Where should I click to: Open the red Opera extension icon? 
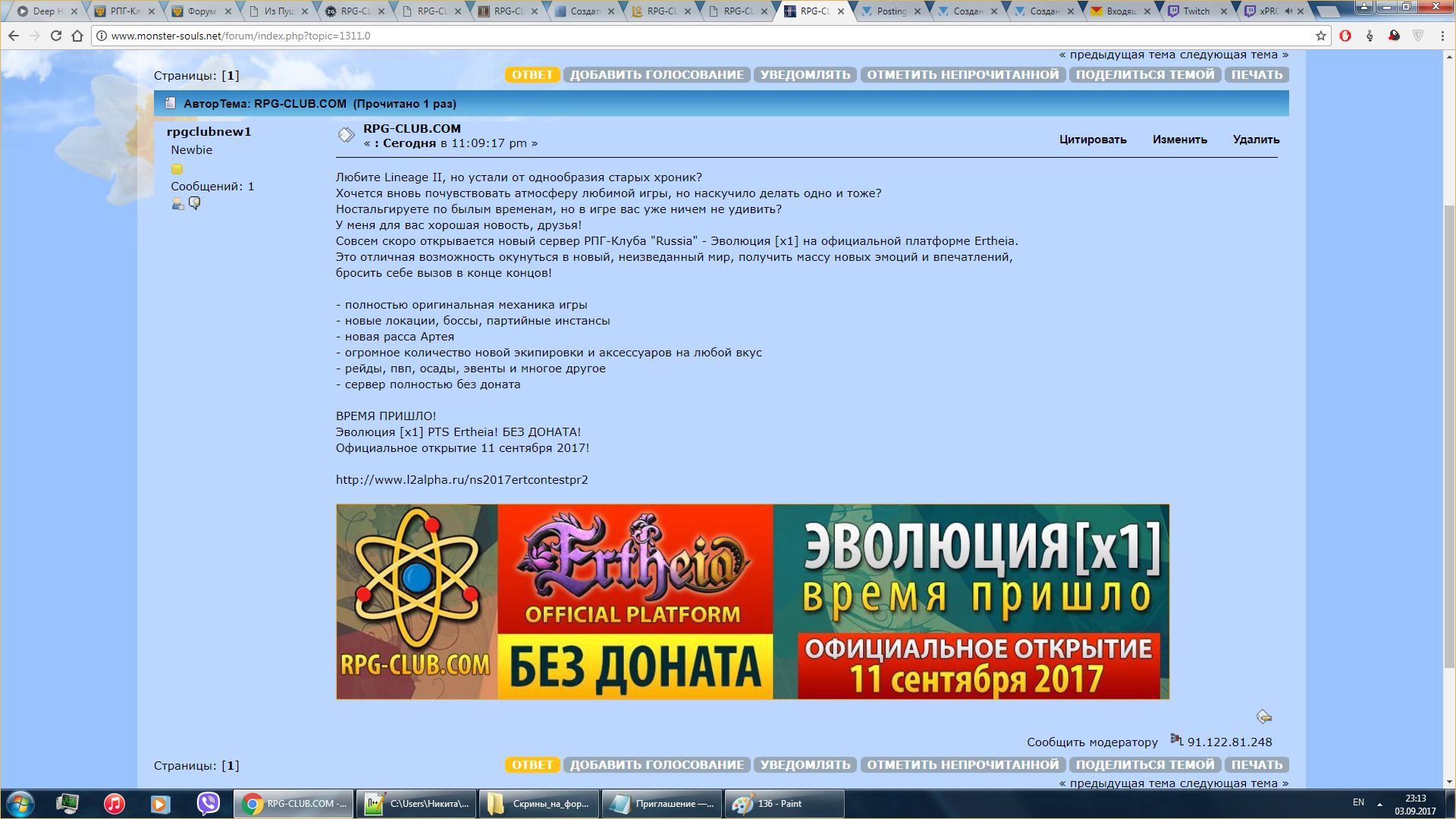pyautogui.click(x=1345, y=36)
